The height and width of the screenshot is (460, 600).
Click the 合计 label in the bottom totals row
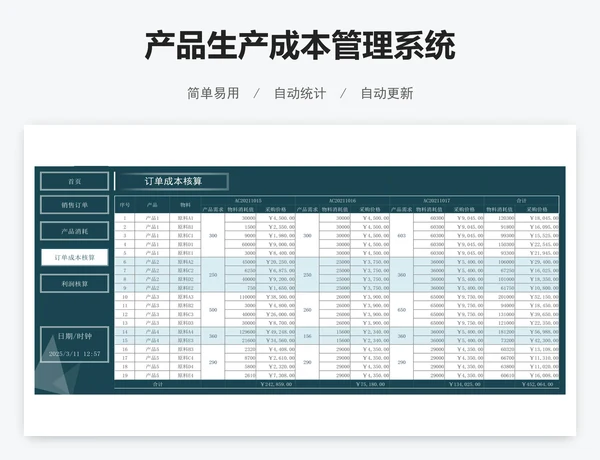158,384
